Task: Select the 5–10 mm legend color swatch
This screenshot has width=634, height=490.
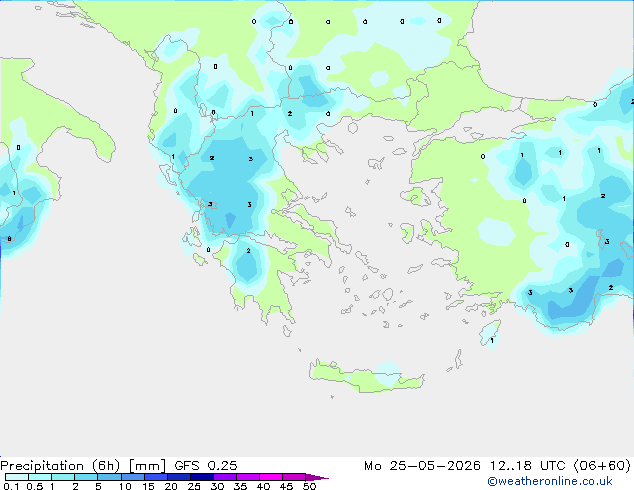Action: (109, 477)
